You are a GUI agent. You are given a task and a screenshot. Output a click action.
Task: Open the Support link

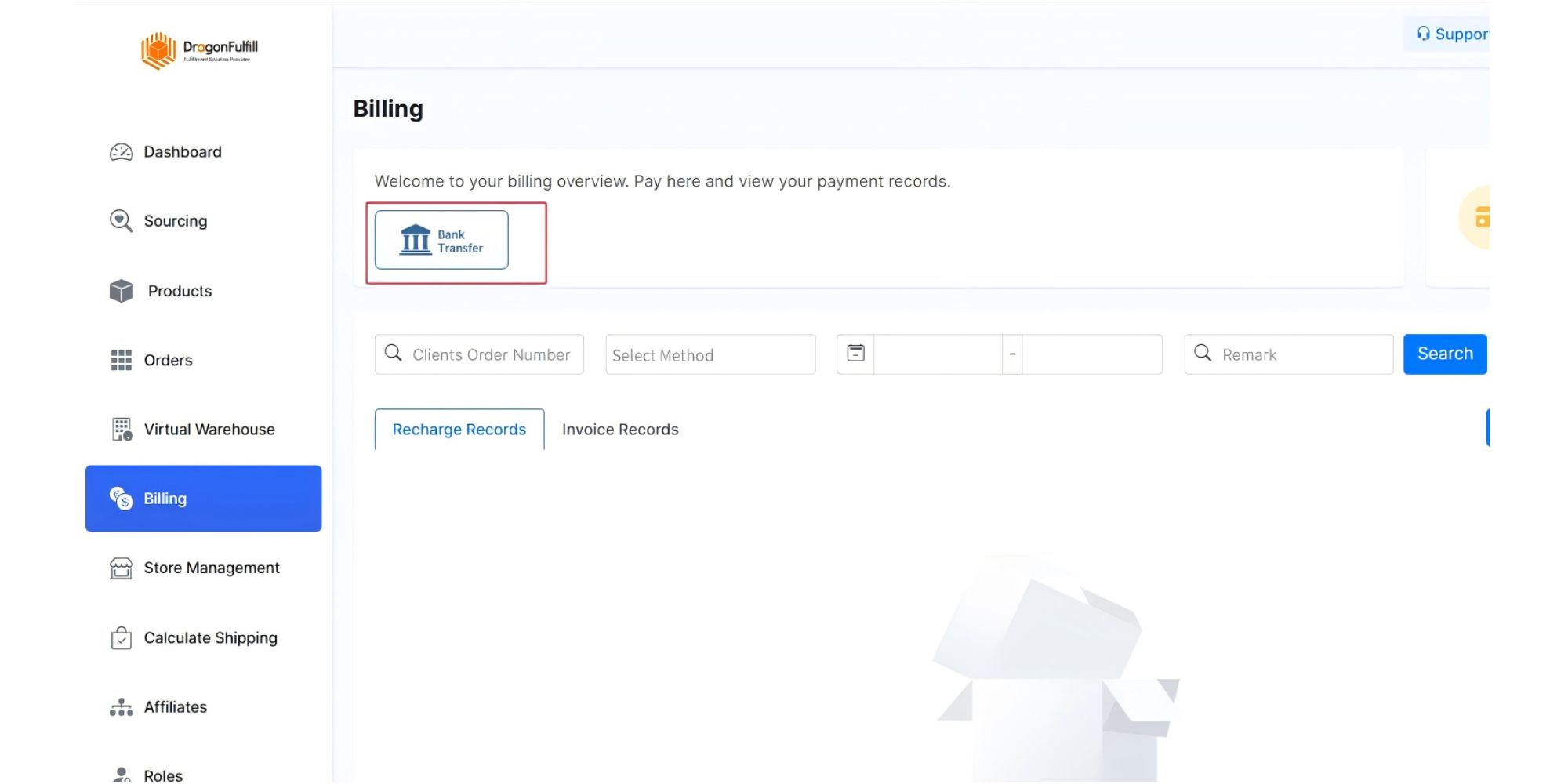tap(1451, 34)
